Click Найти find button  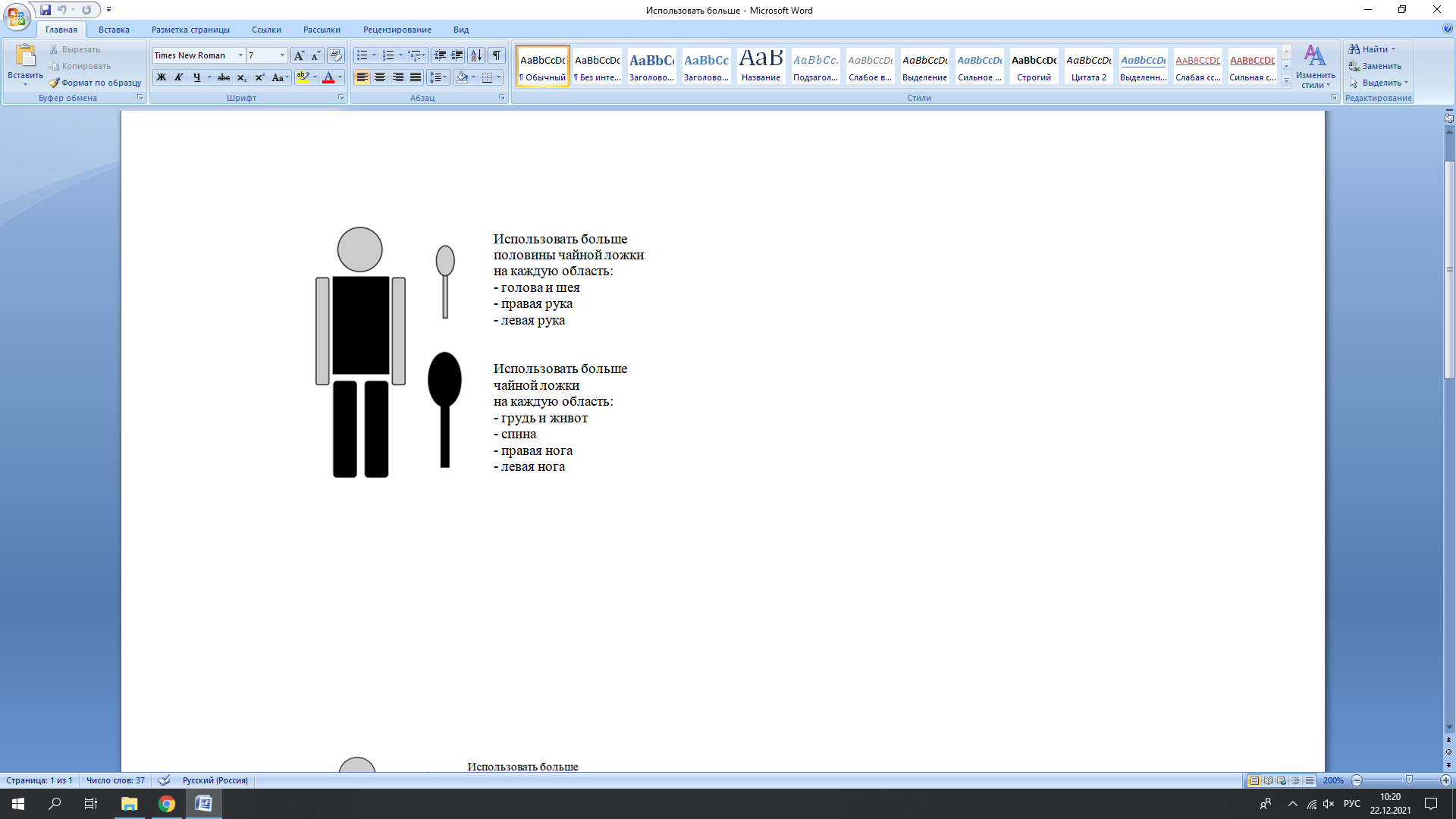[x=1372, y=49]
